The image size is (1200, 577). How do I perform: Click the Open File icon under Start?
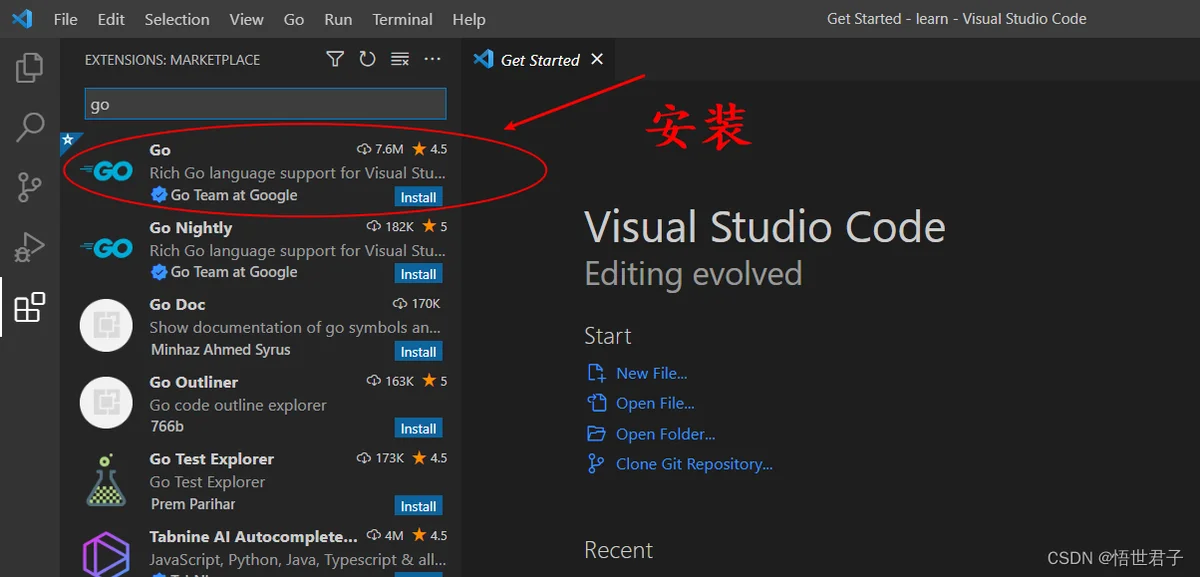597,403
